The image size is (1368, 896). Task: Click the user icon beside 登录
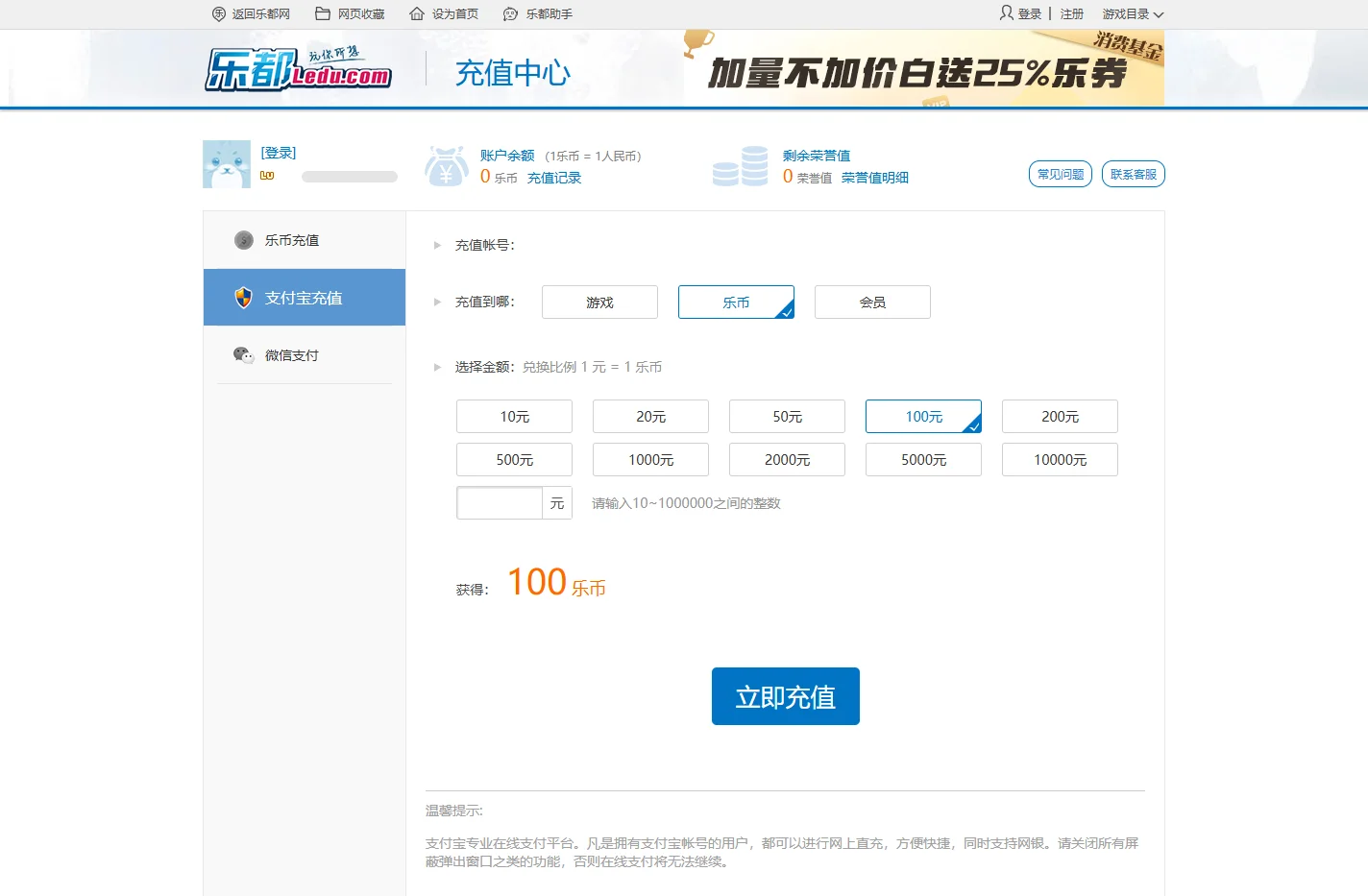point(1007,12)
